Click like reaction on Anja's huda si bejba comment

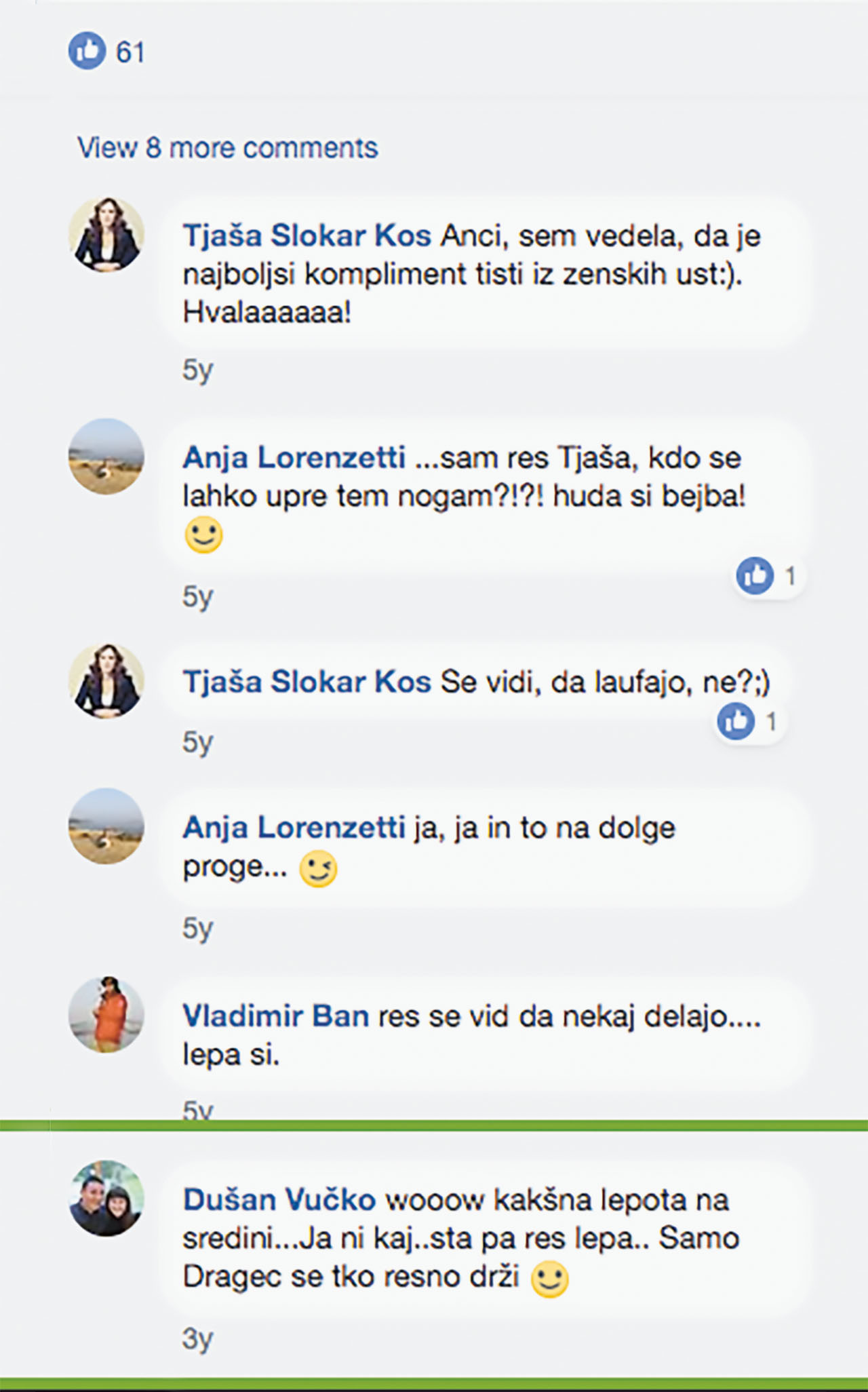coord(755,576)
